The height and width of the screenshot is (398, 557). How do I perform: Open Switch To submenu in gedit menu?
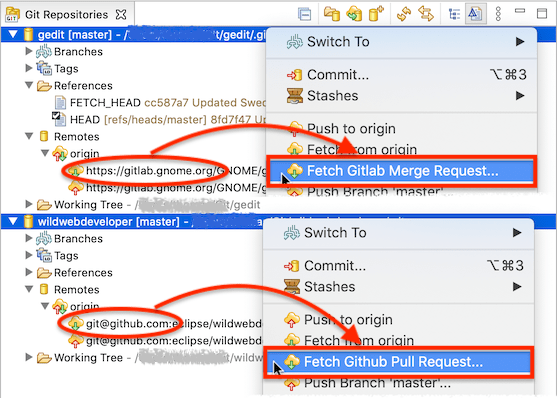click(401, 42)
